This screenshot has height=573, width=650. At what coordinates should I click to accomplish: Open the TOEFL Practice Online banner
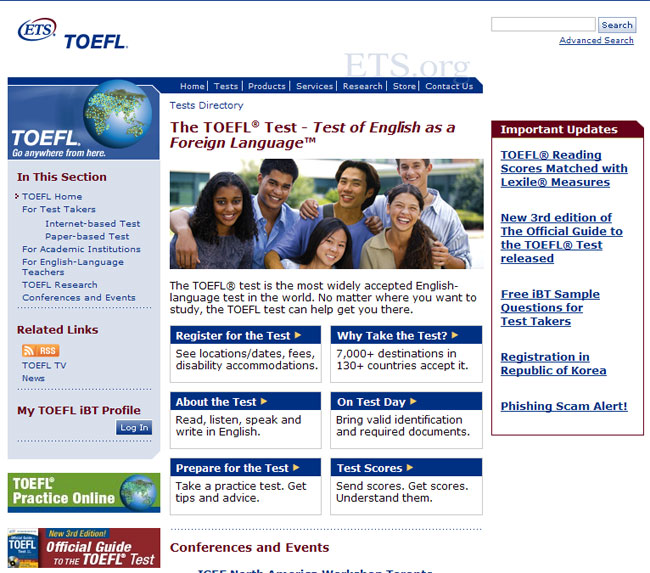[84, 493]
